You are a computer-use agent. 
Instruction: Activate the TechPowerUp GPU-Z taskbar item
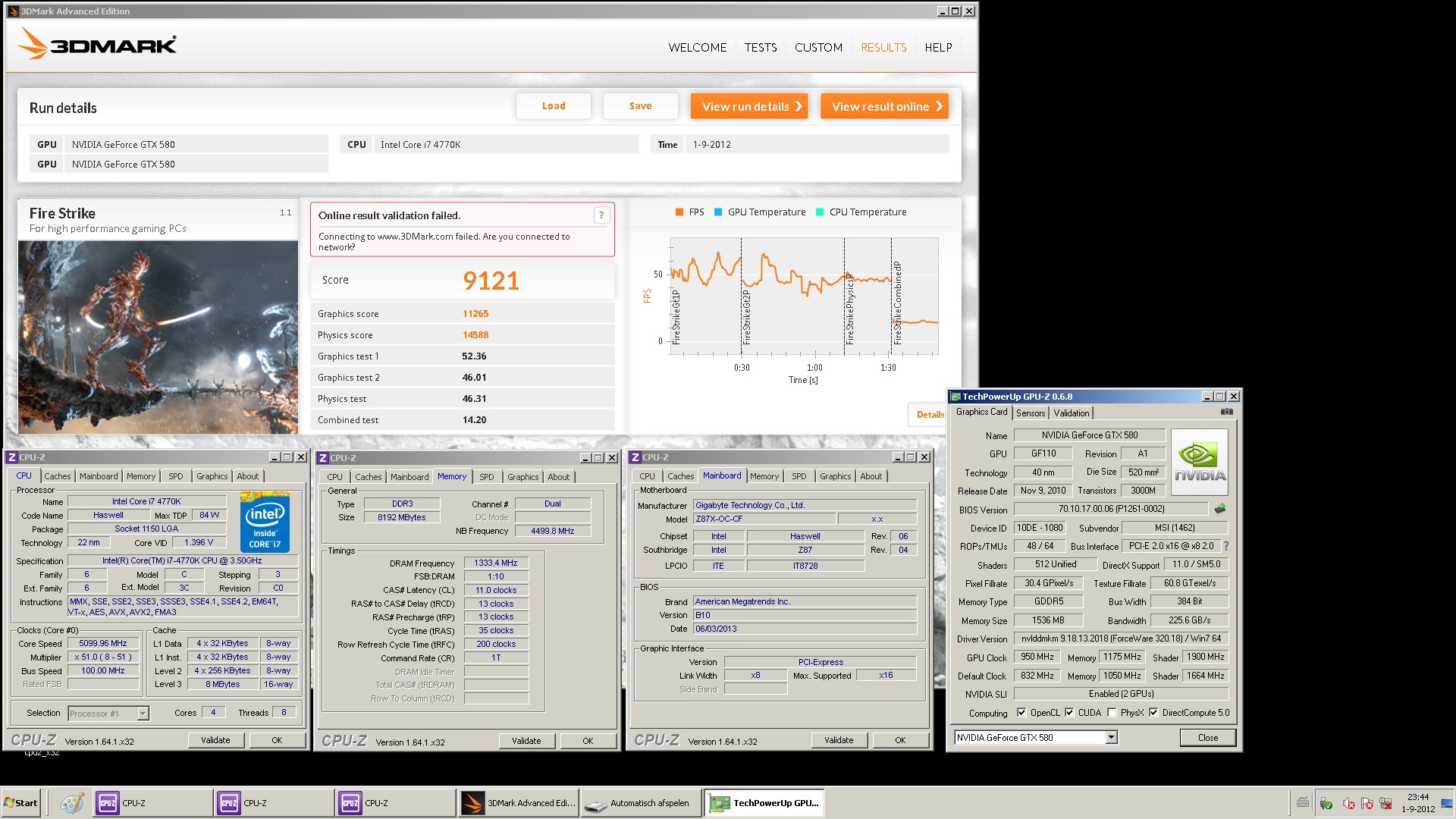coord(764,803)
